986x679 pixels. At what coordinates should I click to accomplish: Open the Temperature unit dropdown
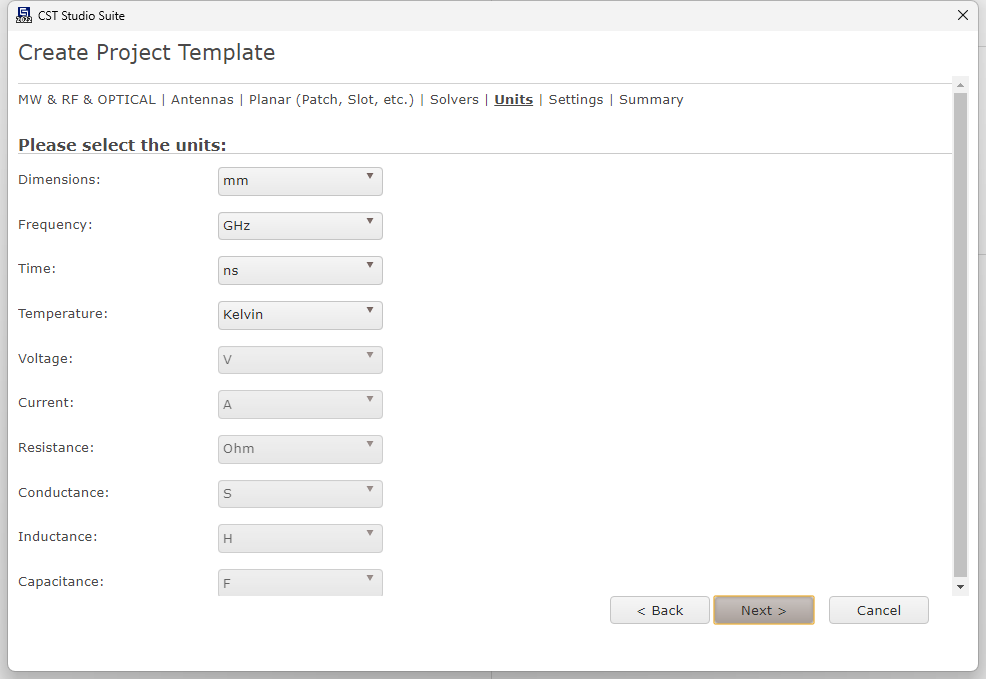(x=300, y=315)
